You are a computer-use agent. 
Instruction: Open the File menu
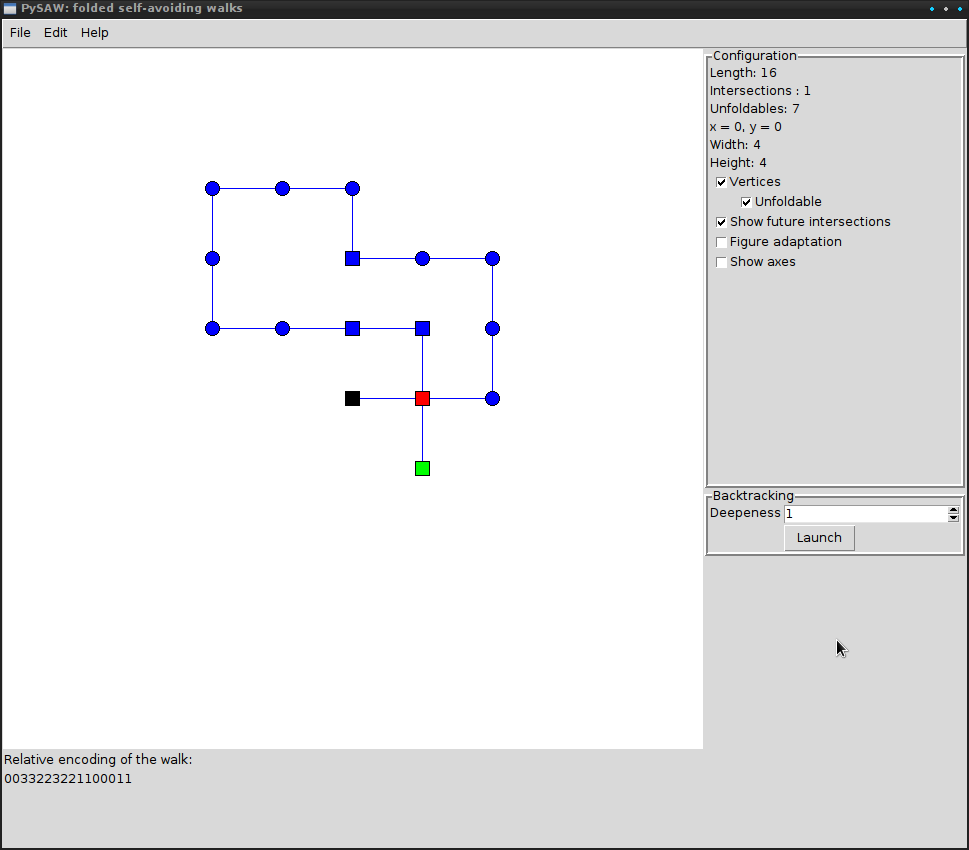[20, 33]
